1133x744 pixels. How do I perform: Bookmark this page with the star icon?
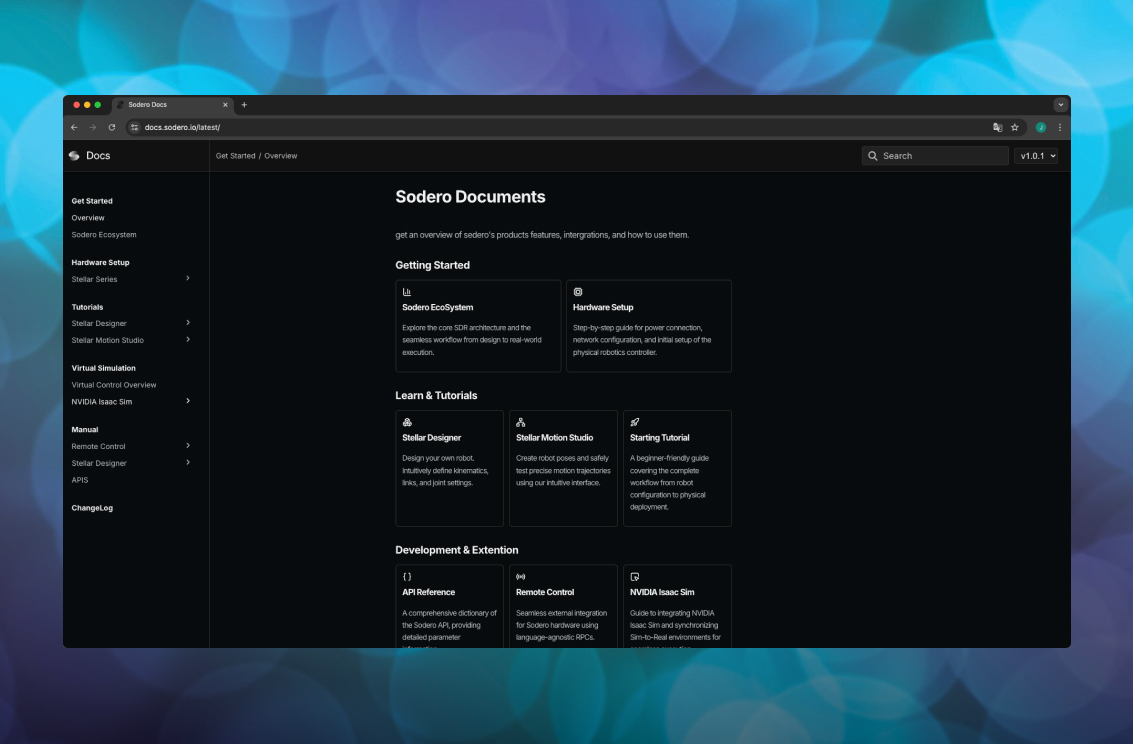coord(1014,127)
